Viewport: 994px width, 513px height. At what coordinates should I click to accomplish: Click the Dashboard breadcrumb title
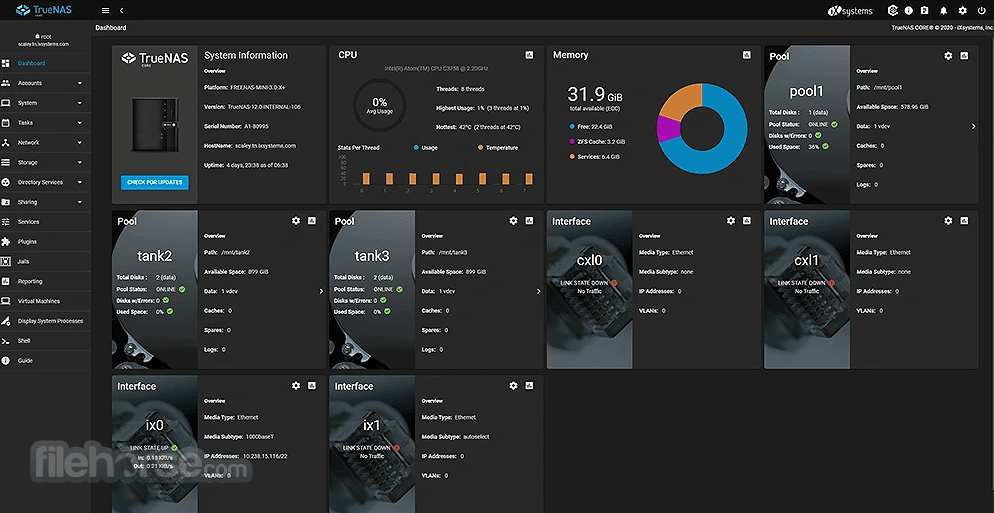111,28
